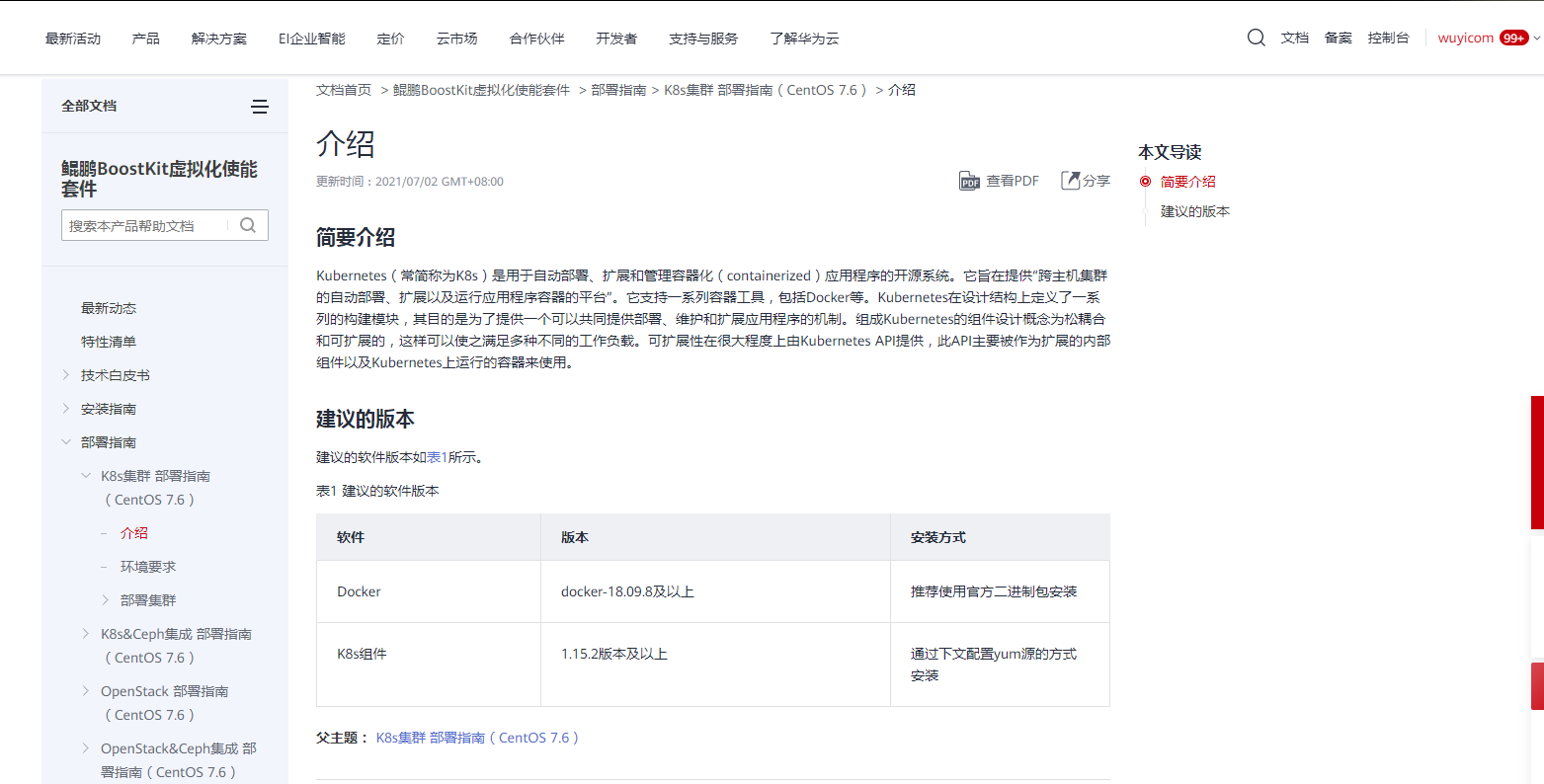The width and height of the screenshot is (1544, 784).
Task: Click the PDF icon to view PDF
Action: tap(969, 181)
